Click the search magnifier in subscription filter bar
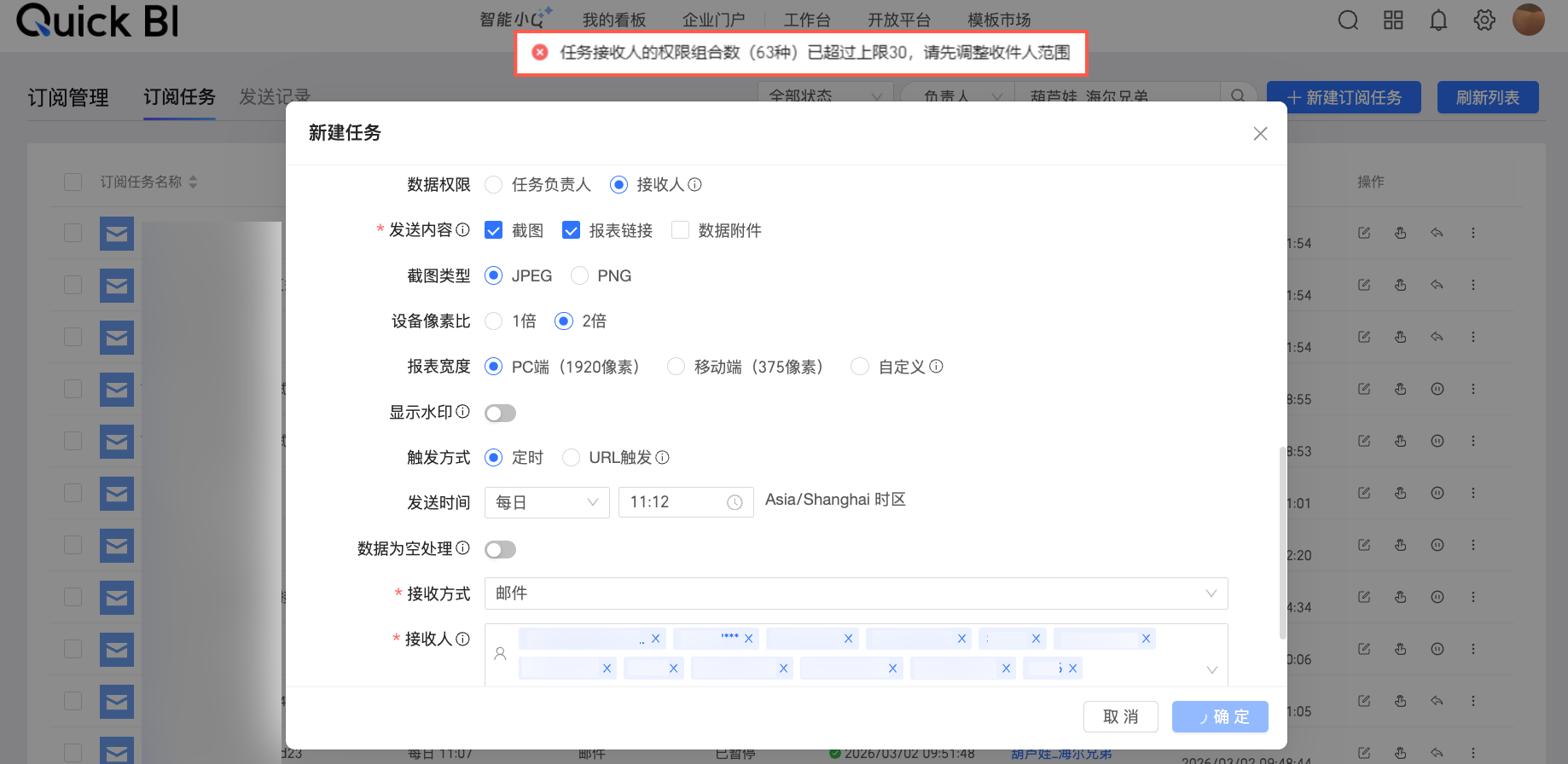This screenshot has width=1568, height=764. pos(1238,96)
